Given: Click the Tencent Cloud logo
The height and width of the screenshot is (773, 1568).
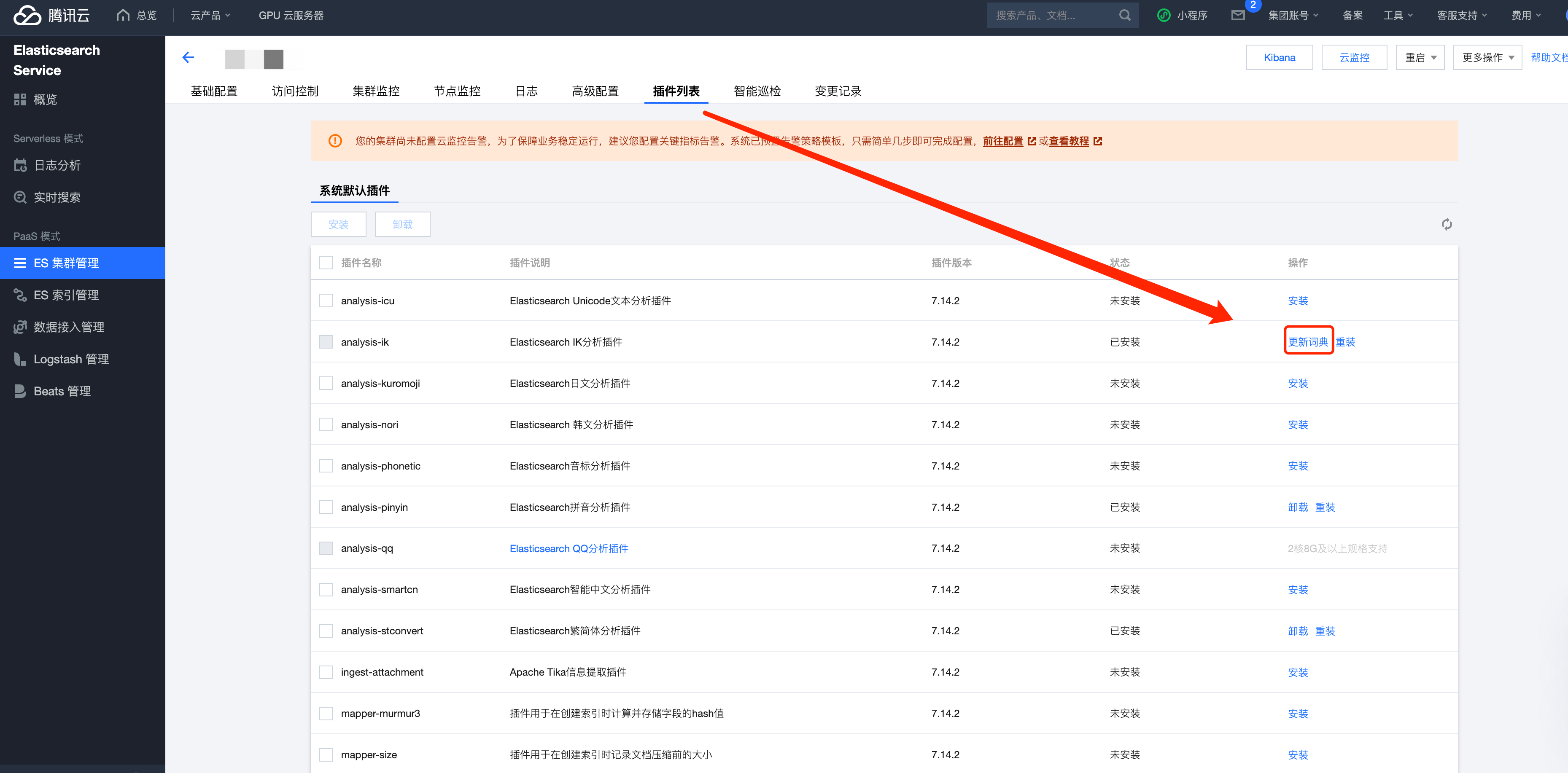Looking at the screenshot, I should pyautogui.click(x=51, y=15).
